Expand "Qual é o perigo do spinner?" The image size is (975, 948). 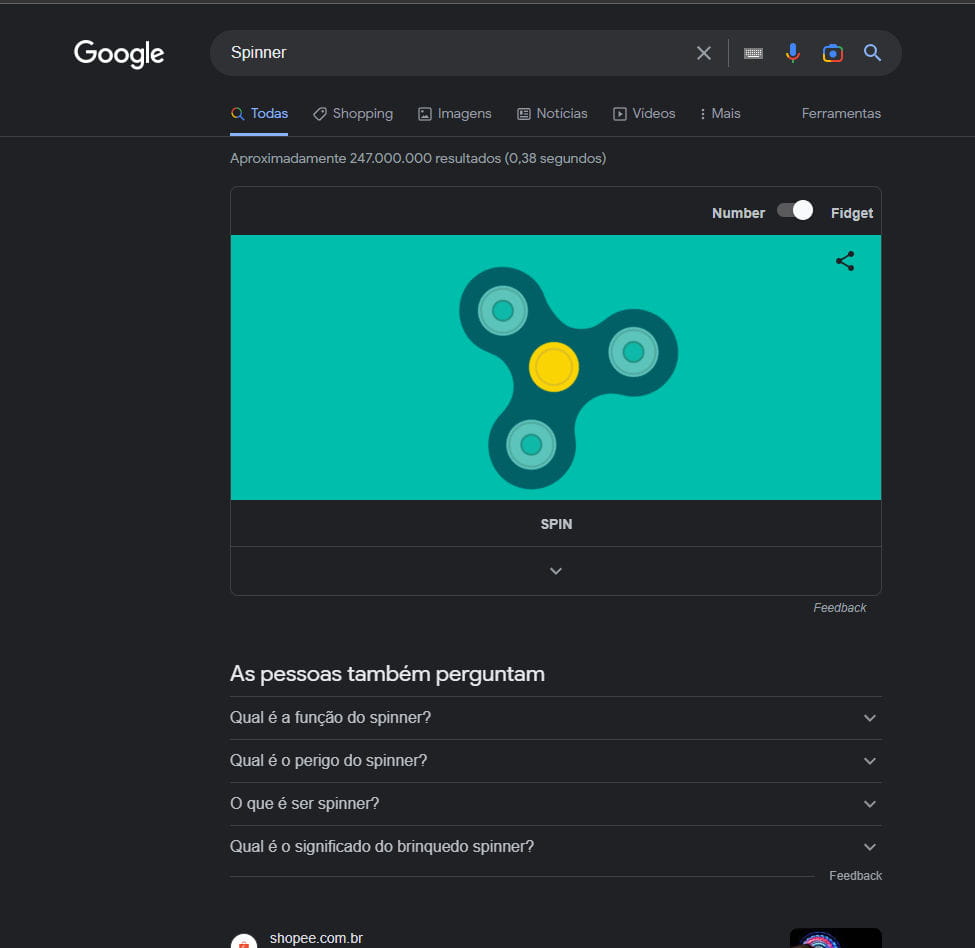tap(556, 760)
